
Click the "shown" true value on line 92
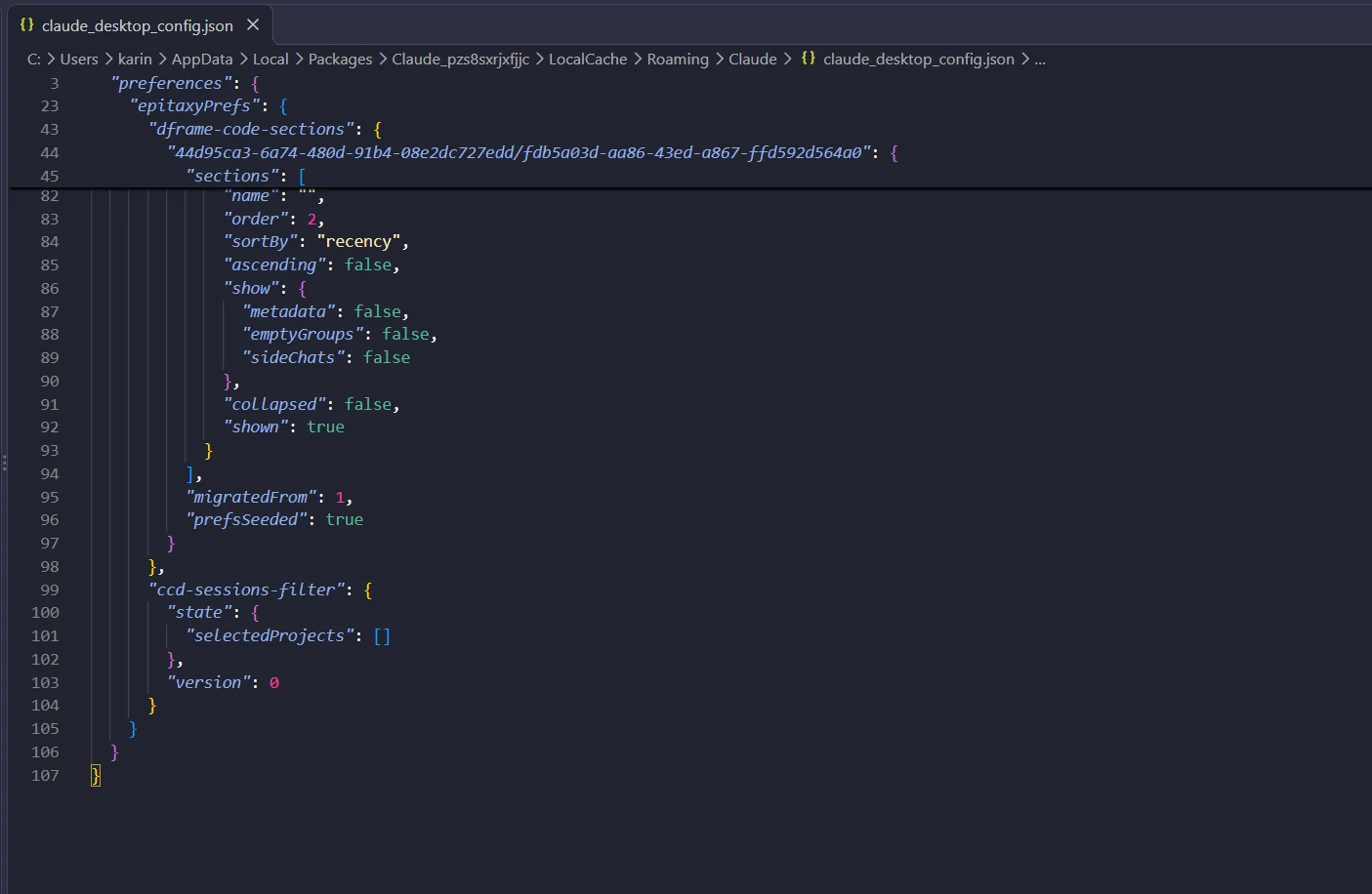[325, 427]
